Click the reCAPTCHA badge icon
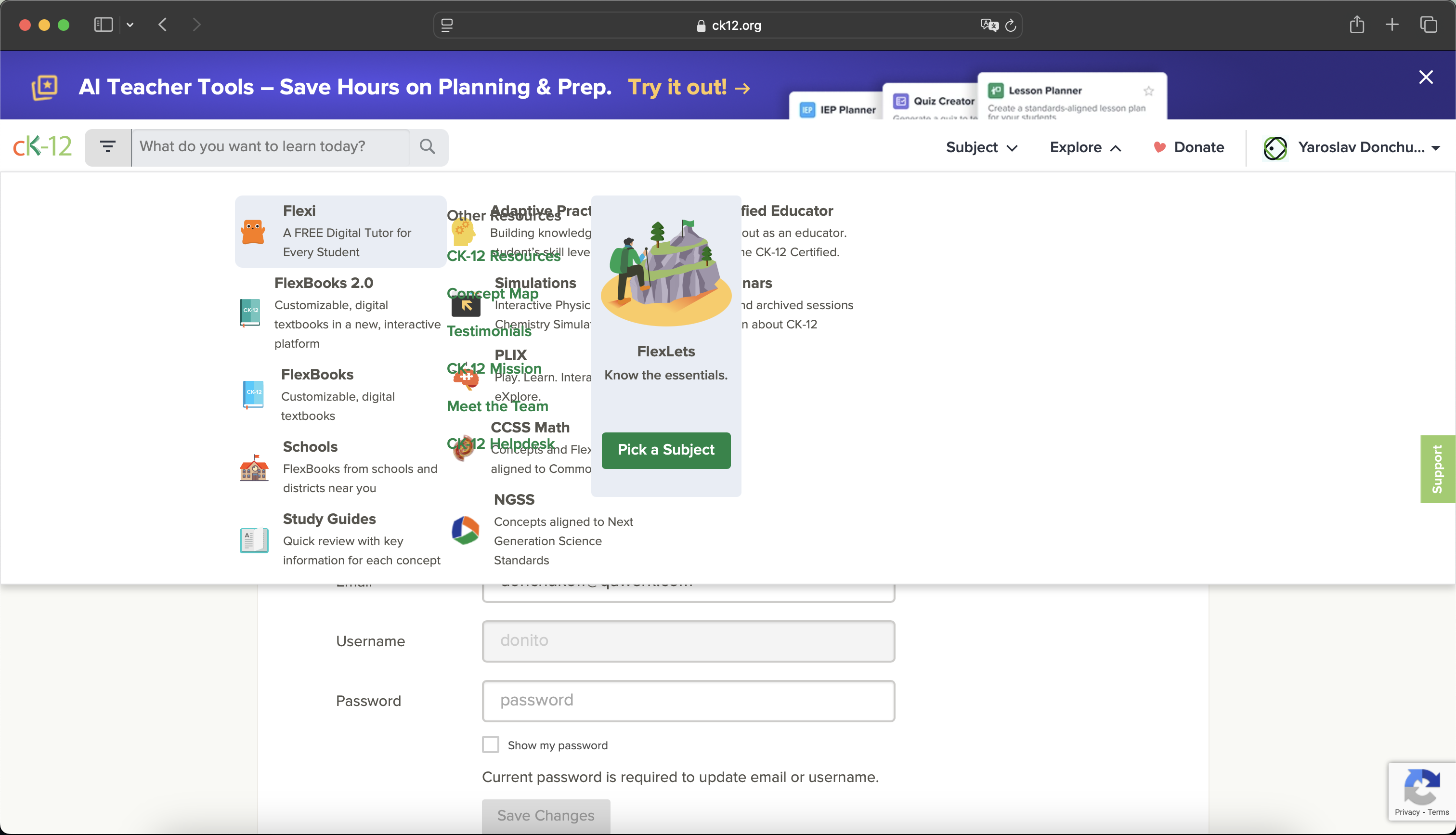Image resolution: width=1456 pixels, height=835 pixels. coord(1422,787)
